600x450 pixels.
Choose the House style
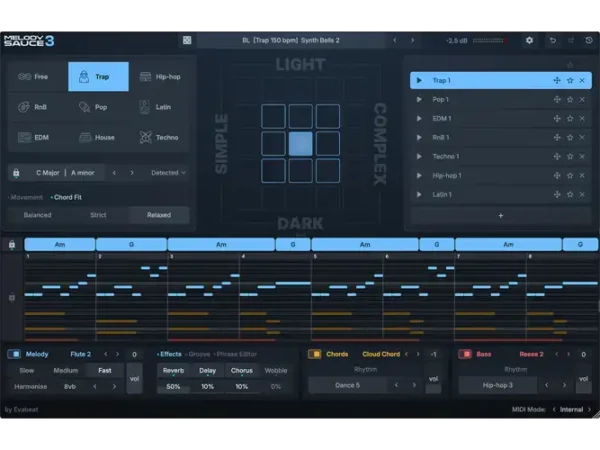pyautogui.click(x=98, y=137)
